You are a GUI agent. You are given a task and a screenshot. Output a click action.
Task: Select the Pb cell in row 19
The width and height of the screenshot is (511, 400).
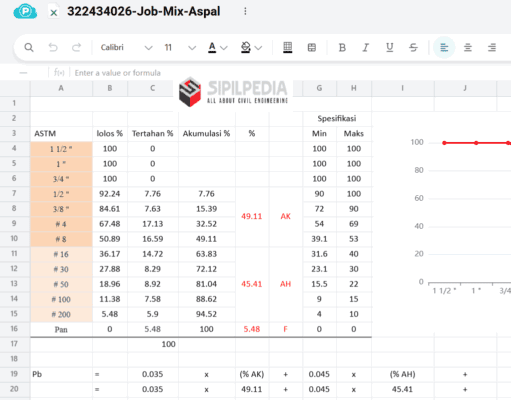[x=61, y=374]
